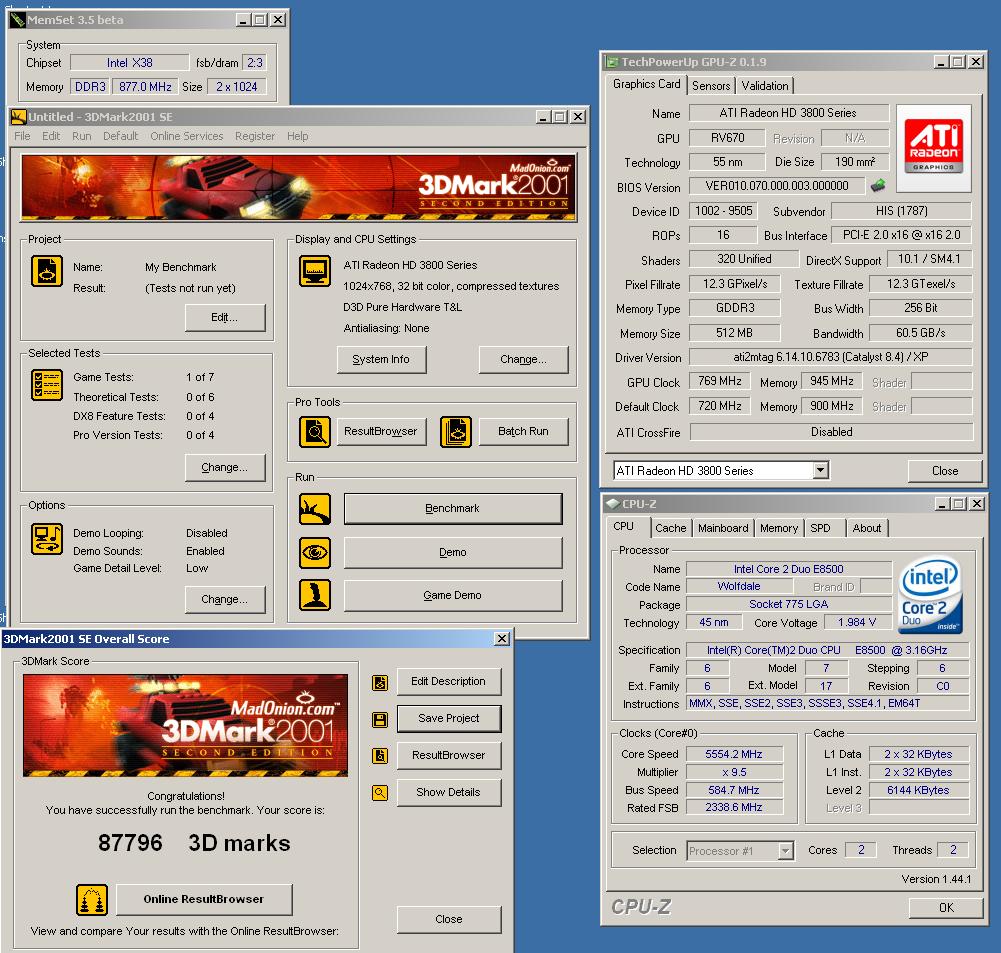The width and height of the screenshot is (1001, 953).
Task: Switch to the Cache tab in CPU-Z
Action: point(670,528)
